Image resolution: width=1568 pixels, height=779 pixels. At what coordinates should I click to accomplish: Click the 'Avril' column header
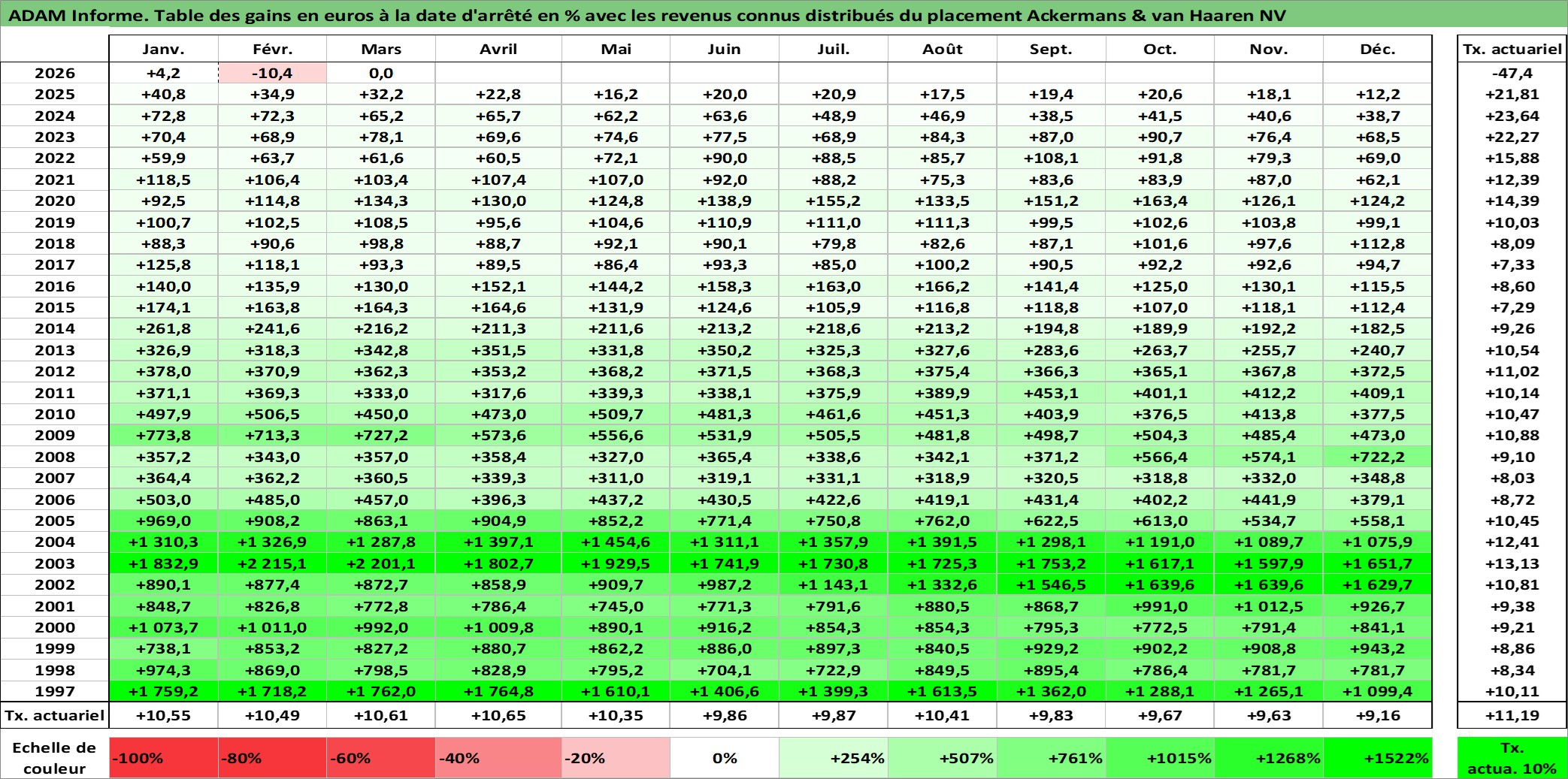pyautogui.click(x=498, y=49)
